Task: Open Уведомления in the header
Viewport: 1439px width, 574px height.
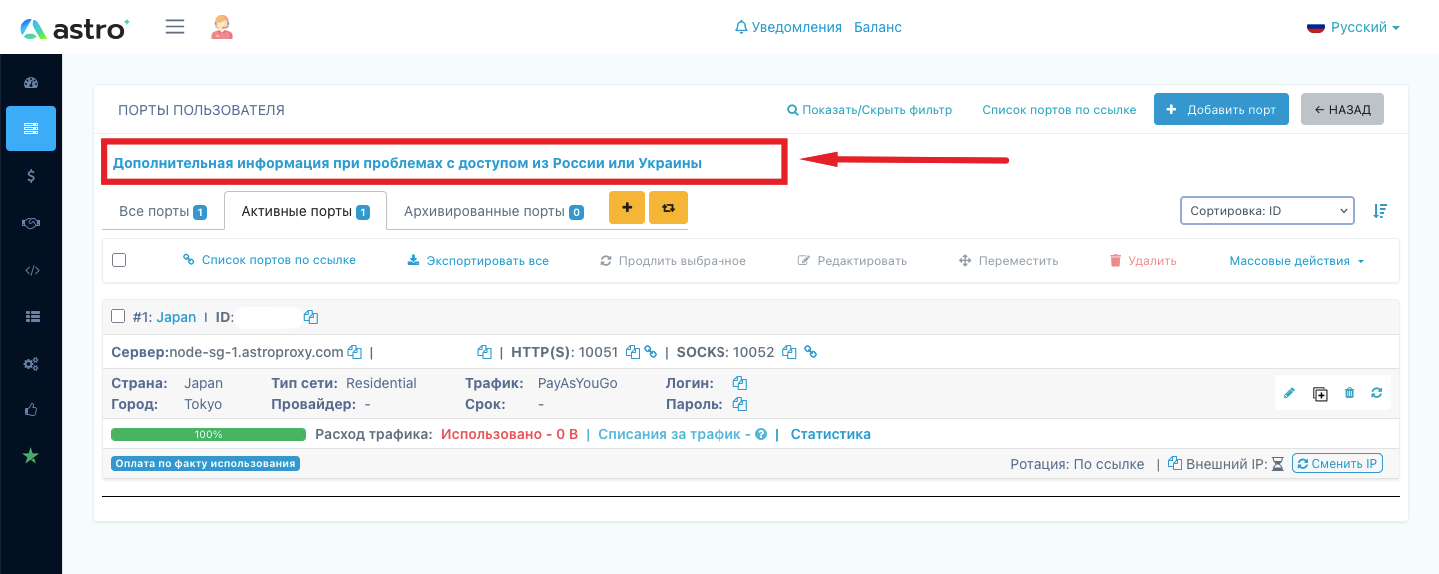Action: pyautogui.click(x=788, y=27)
